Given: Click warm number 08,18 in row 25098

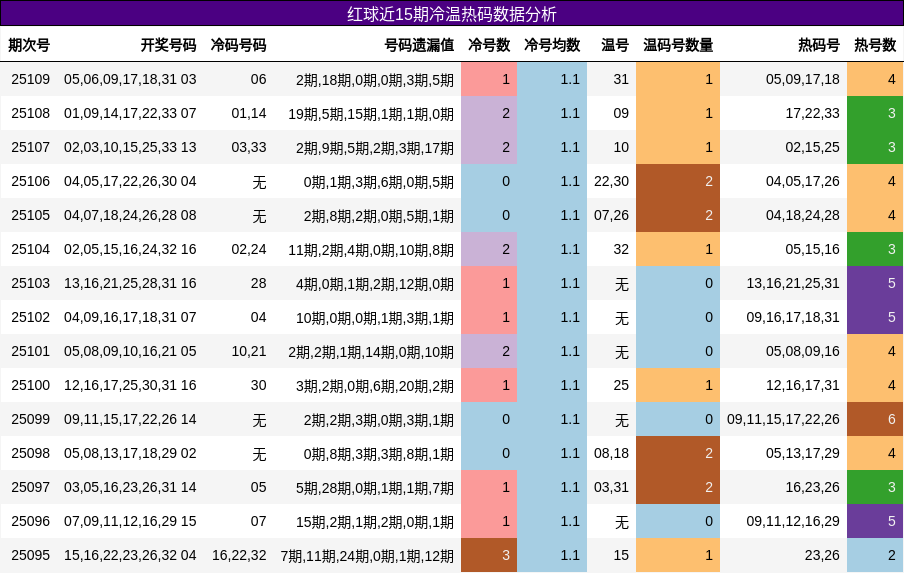Looking at the screenshot, I should (611, 453).
